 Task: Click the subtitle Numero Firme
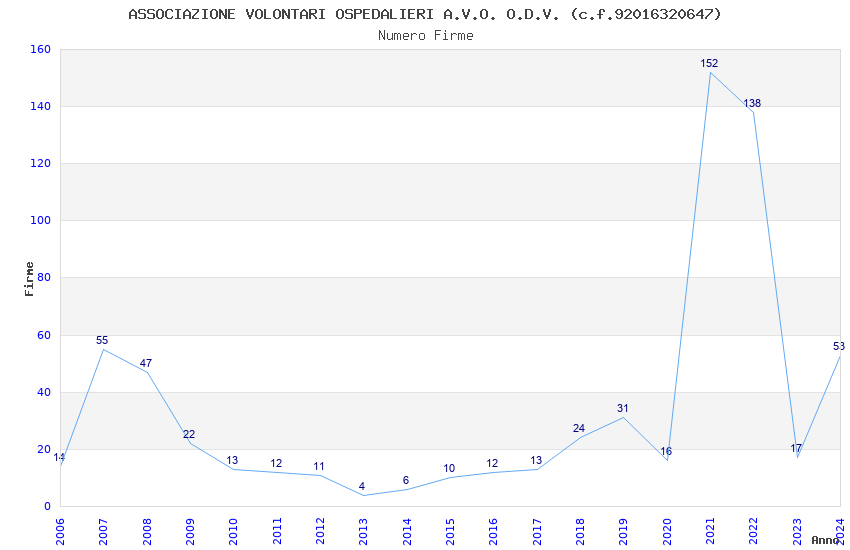pyautogui.click(x=426, y=36)
